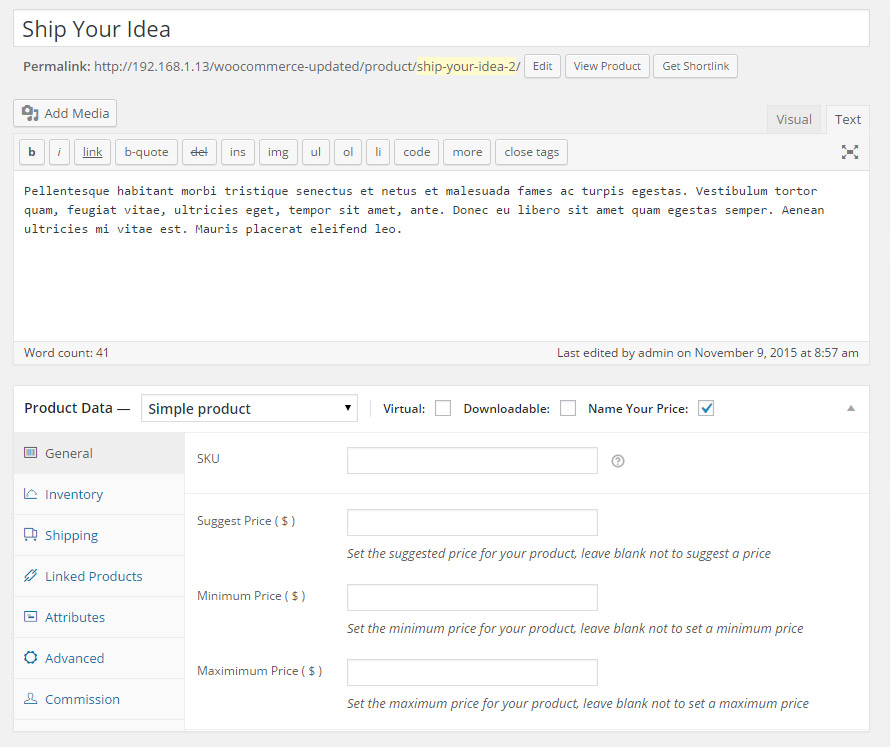This screenshot has height=747, width=890.
Task: Click the Get Shortlink button
Action: pyautogui.click(x=695, y=66)
